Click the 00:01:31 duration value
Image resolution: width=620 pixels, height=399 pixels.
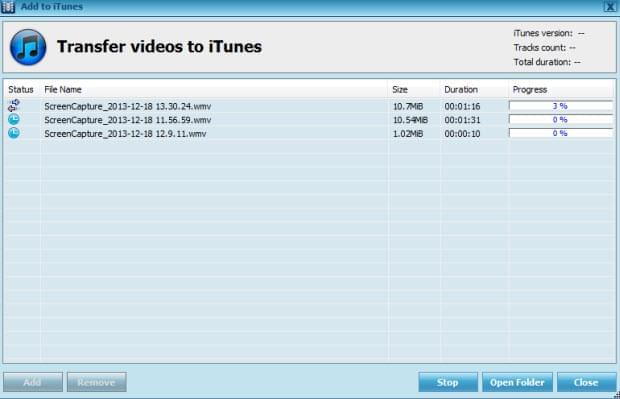462,120
